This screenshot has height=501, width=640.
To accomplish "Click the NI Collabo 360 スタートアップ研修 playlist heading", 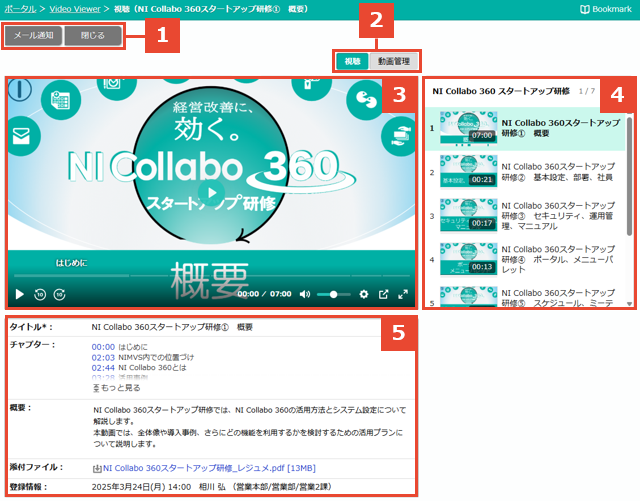I will (500, 91).
